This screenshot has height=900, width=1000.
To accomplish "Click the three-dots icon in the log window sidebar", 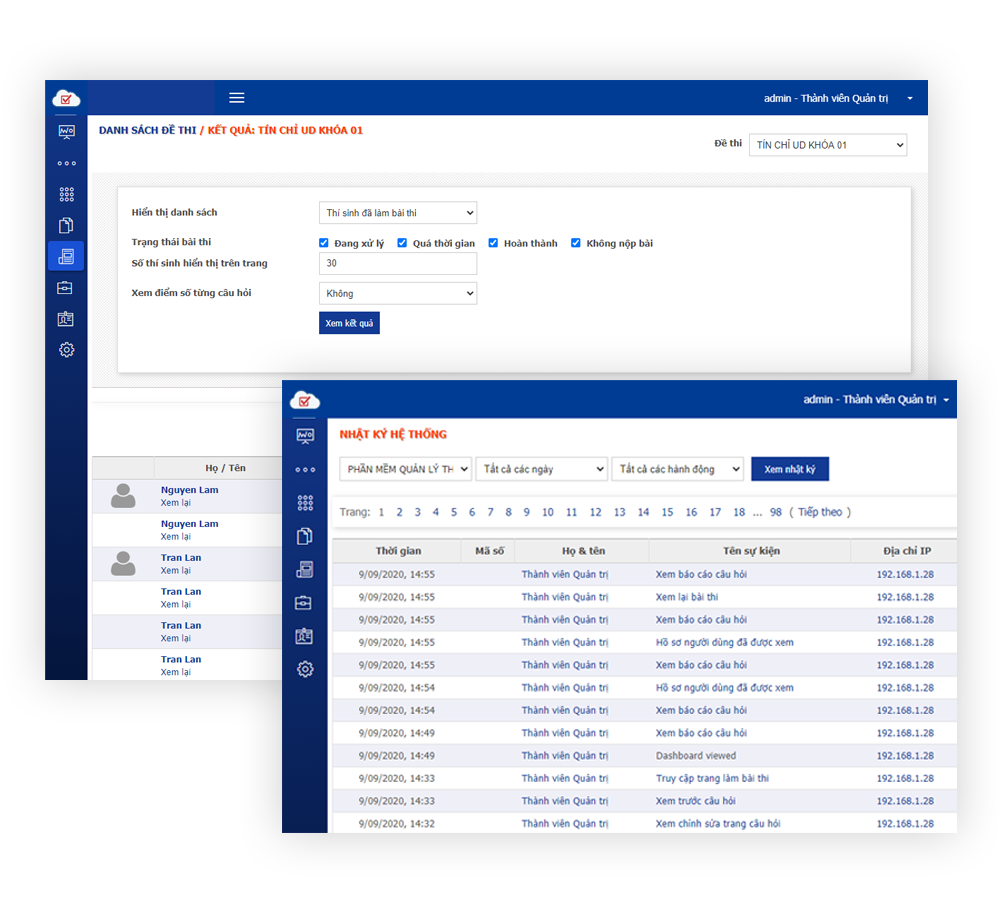I will [305, 469].
